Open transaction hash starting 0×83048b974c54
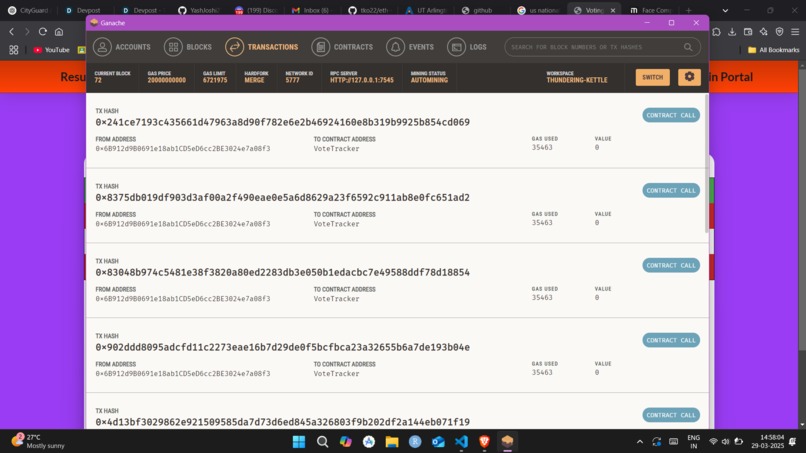Viewport: 806px width, 453px height. pyautogui.click(x=282, y=273)
